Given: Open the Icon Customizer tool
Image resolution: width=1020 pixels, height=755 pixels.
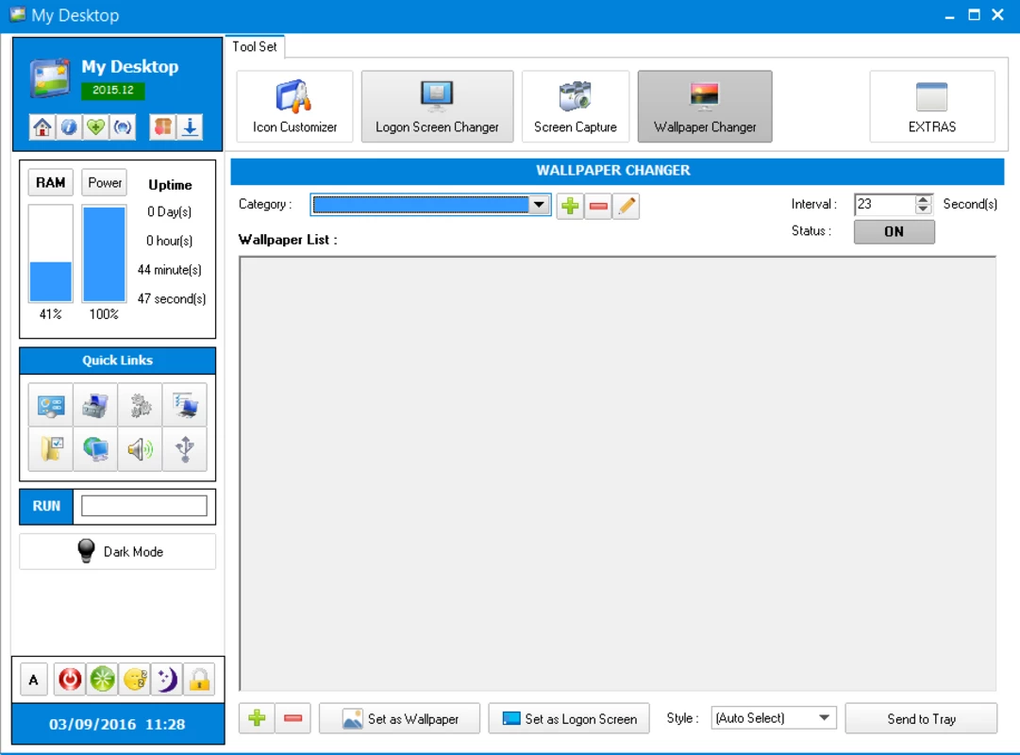Looking at the screenshot, I should (294, 105).
